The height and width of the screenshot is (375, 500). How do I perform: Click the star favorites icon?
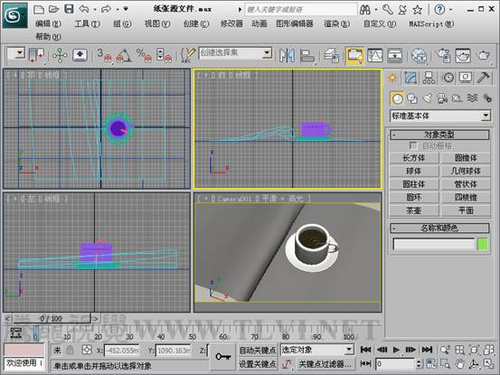(417, 10)
